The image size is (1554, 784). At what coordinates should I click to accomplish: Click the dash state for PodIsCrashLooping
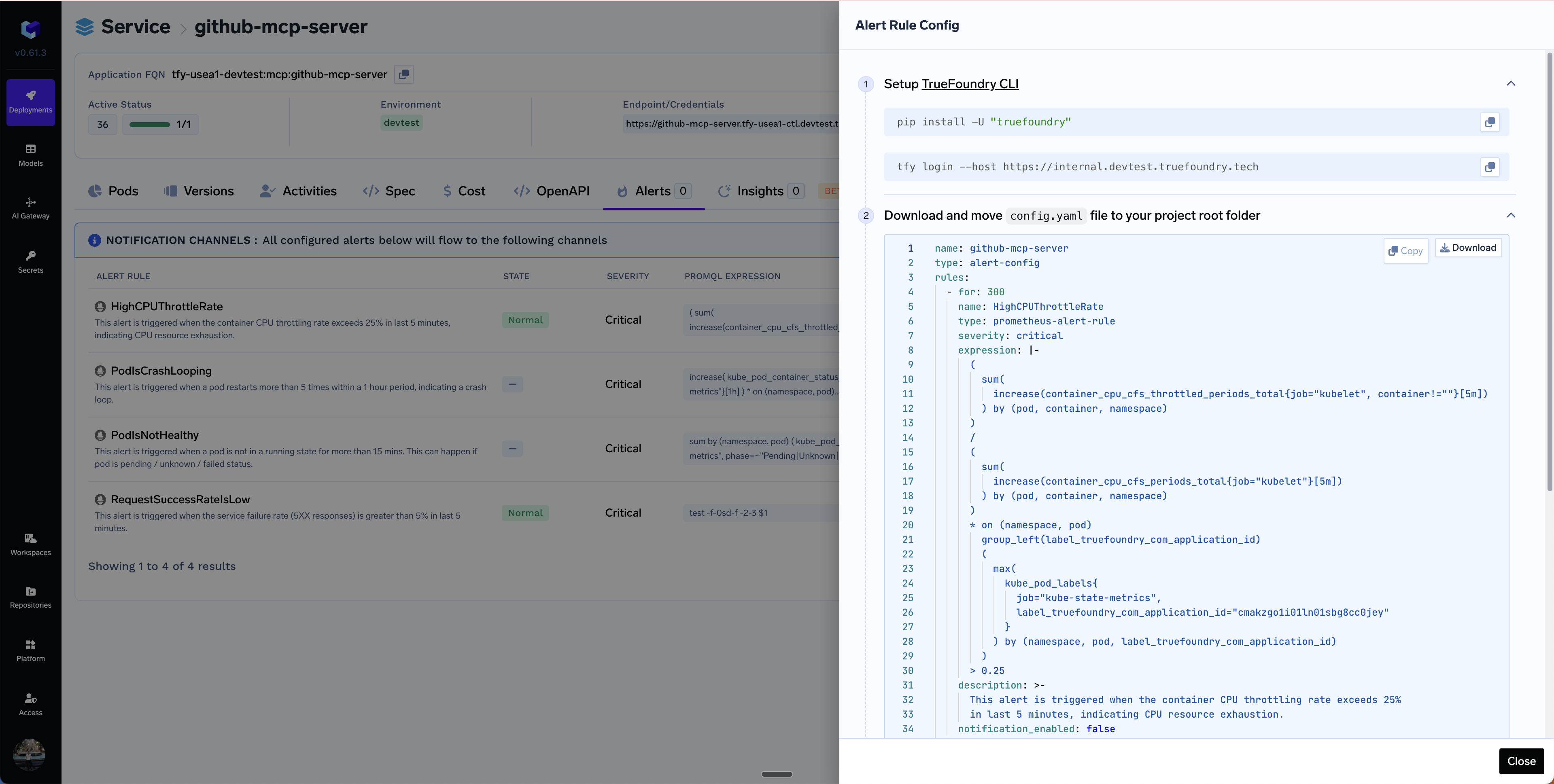[512, 384]
